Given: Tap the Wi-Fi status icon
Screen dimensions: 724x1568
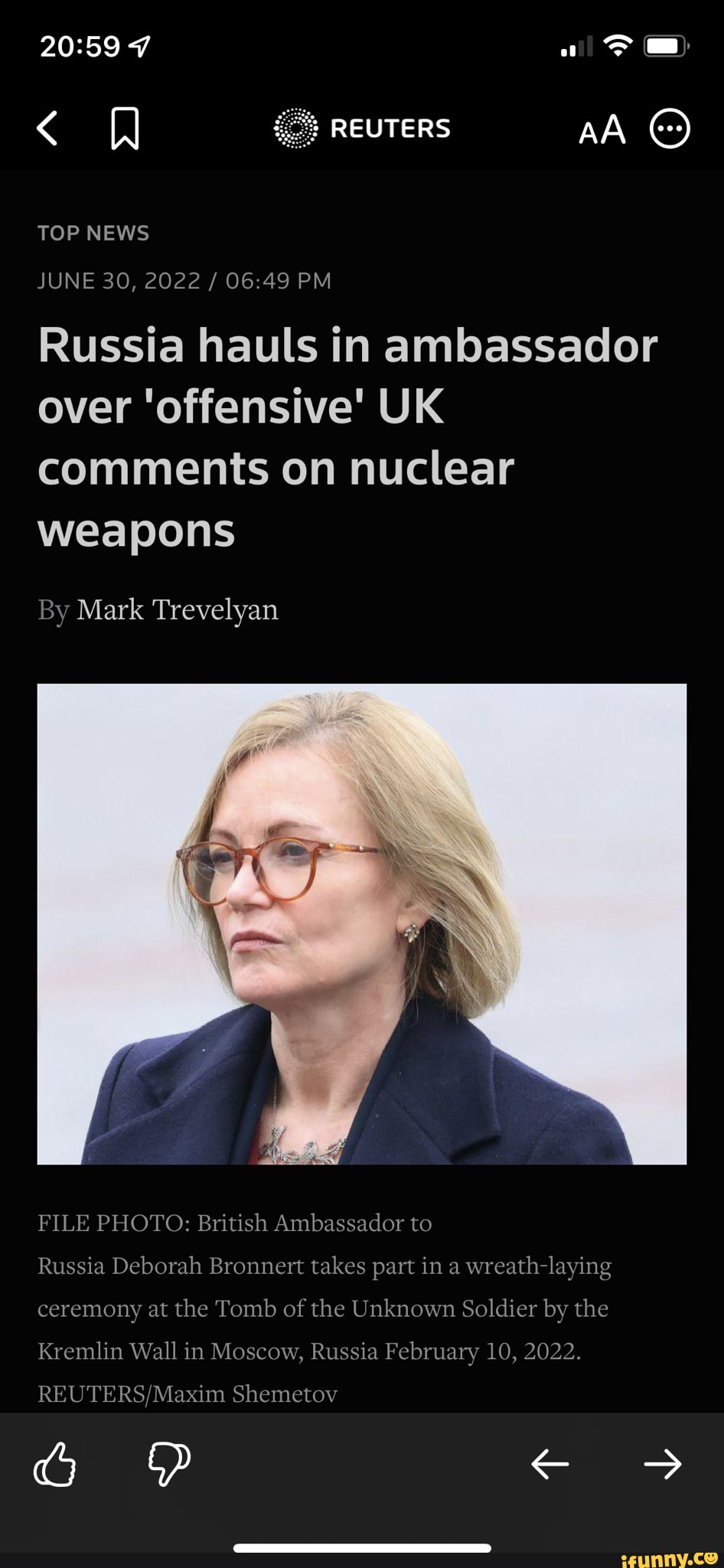Looking at the screenshot, I should (x=618, y=47).
